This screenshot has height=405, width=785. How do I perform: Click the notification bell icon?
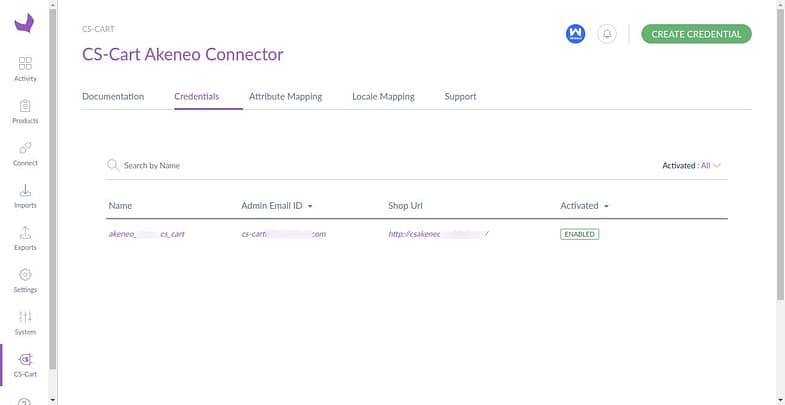coord(607,34)
